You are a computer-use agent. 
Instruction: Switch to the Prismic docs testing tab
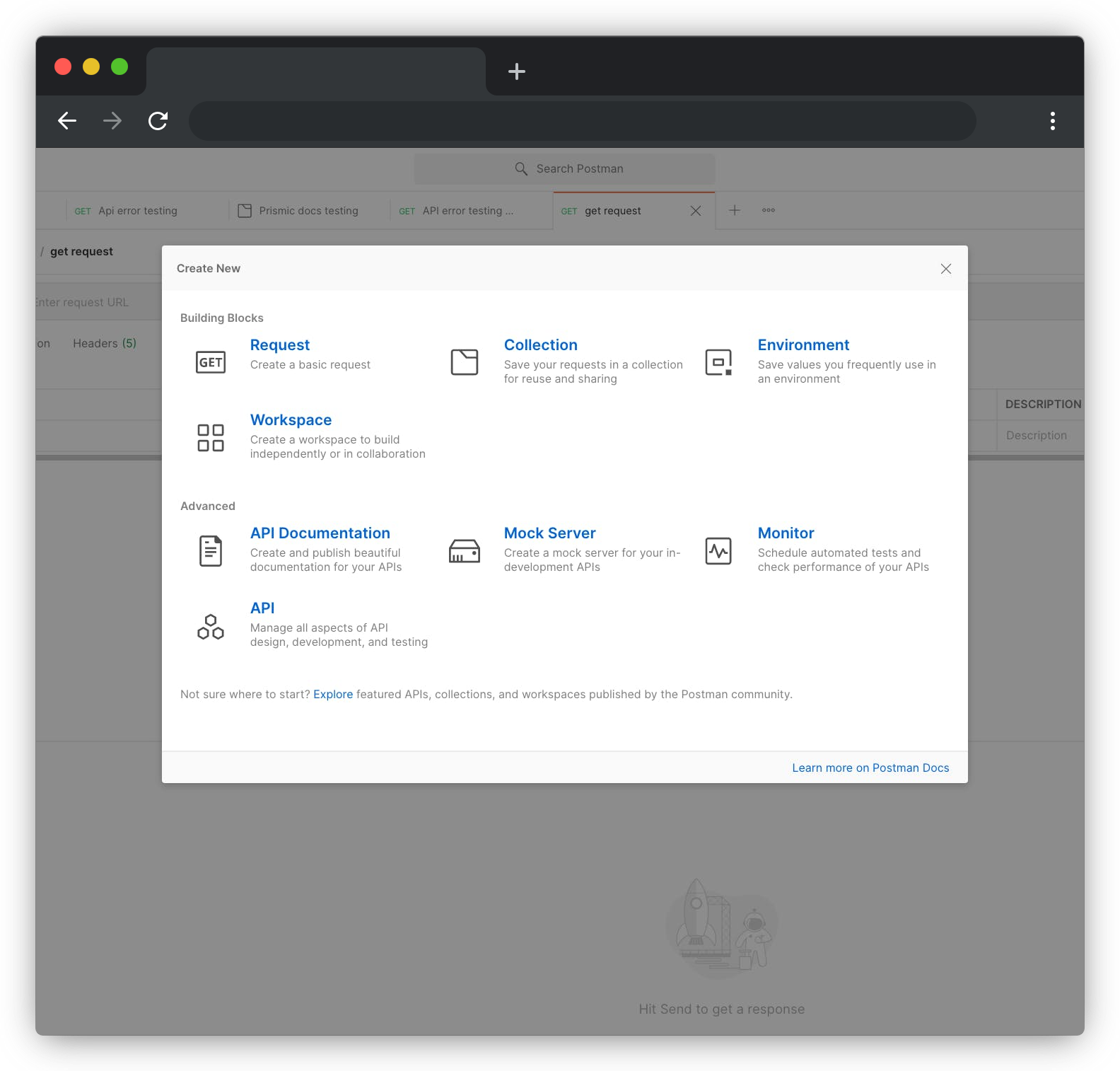(x=309, y=211)
